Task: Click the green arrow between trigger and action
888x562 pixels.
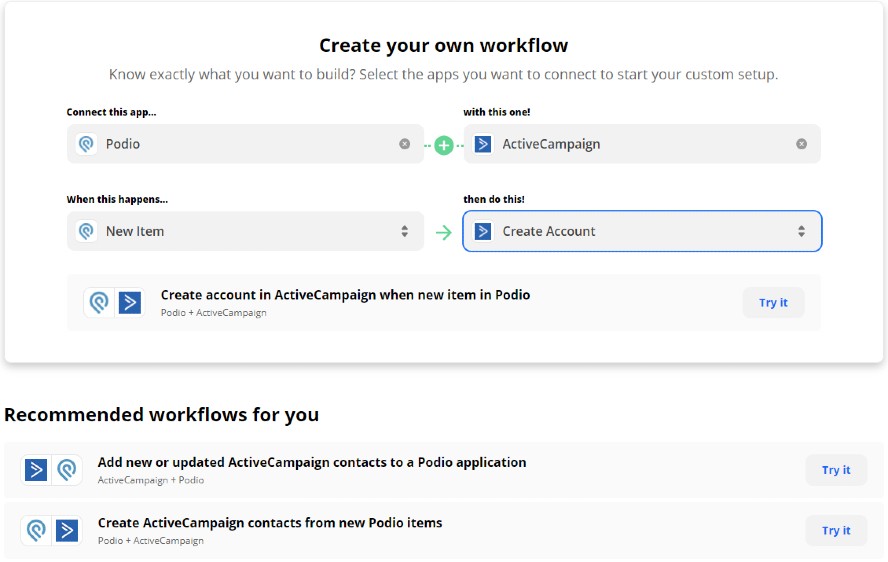Action: pyautogui.click(x=443, y=232)
